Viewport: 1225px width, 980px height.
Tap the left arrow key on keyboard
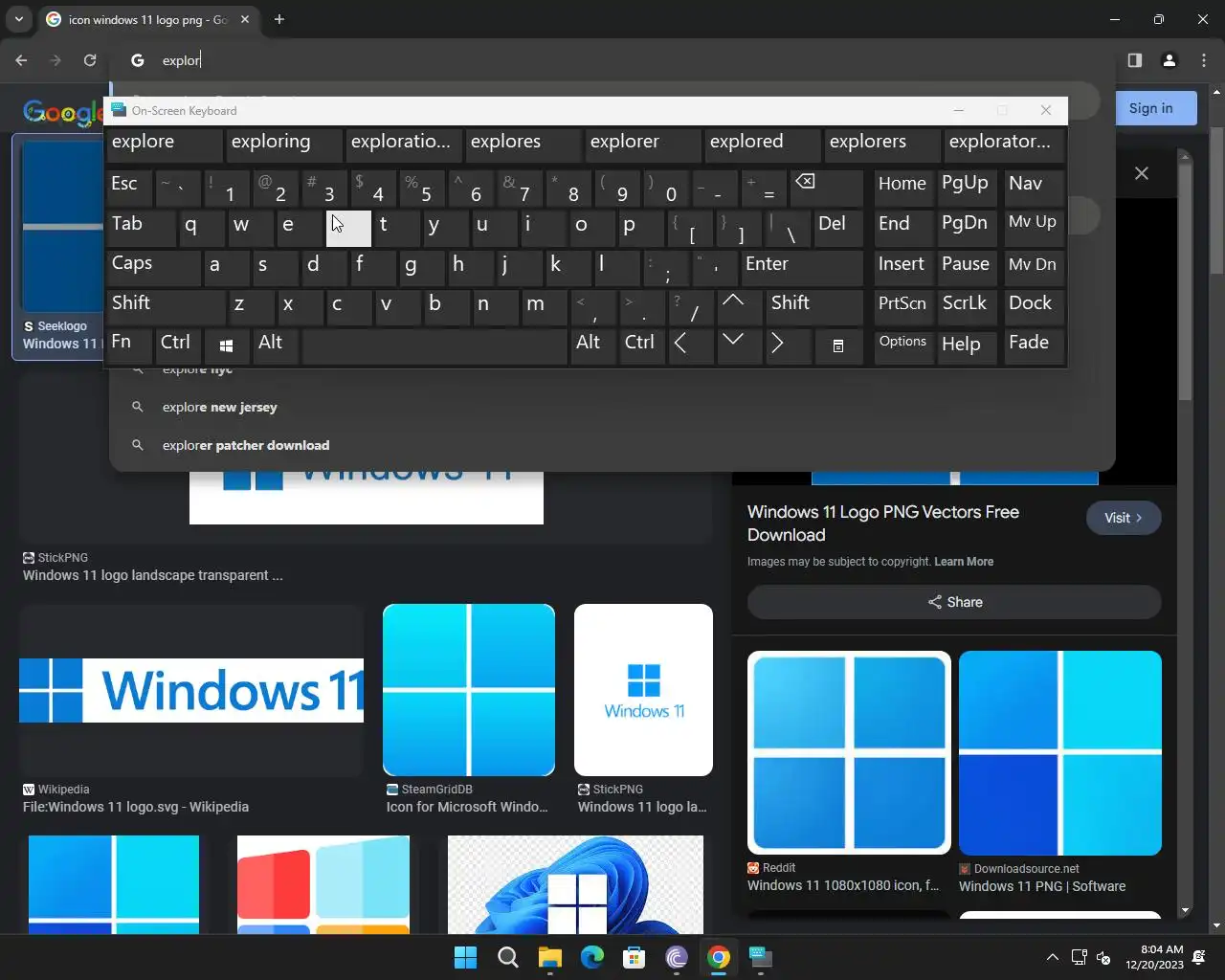690,346
